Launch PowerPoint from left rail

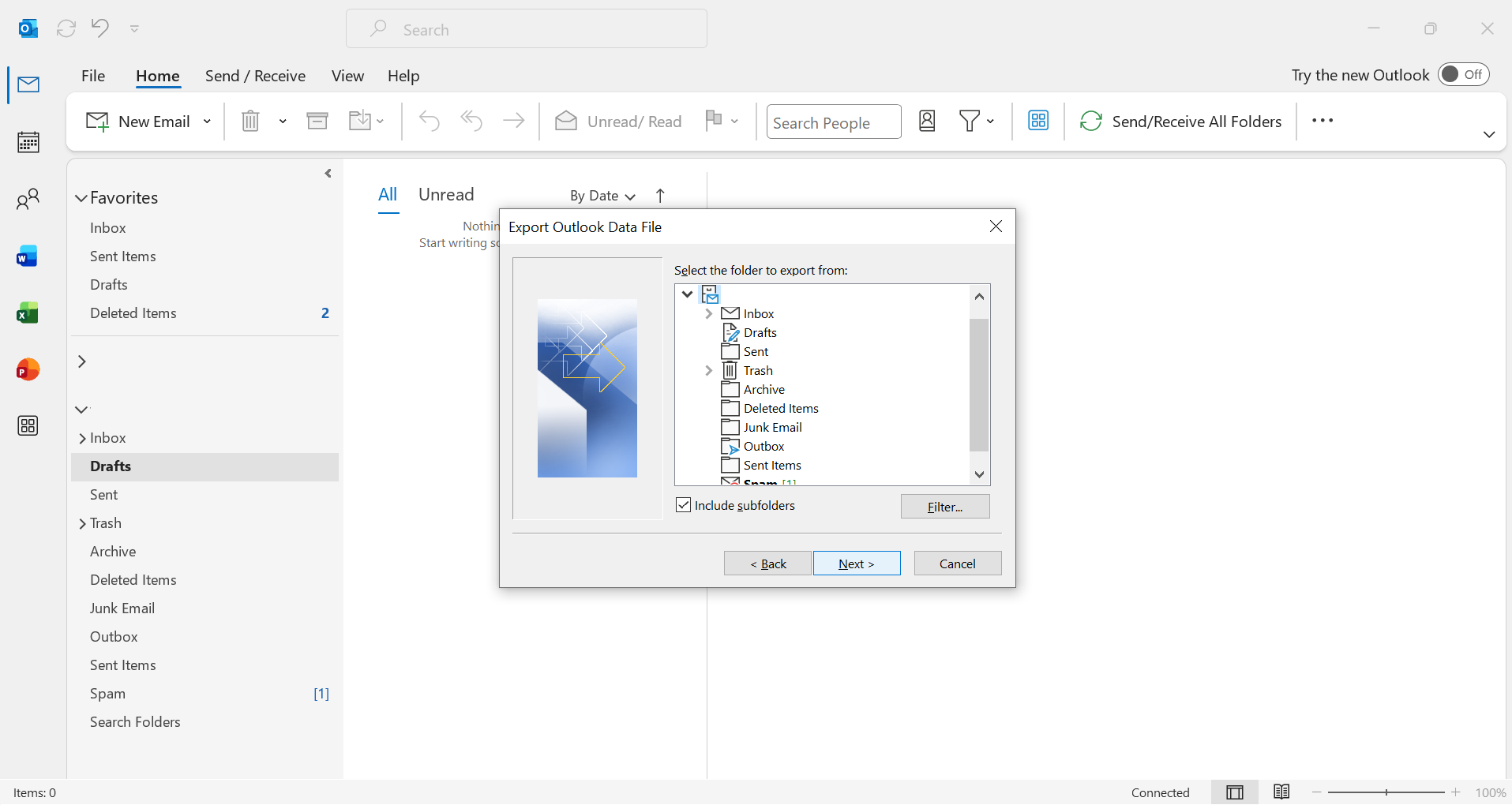[28, 369]
